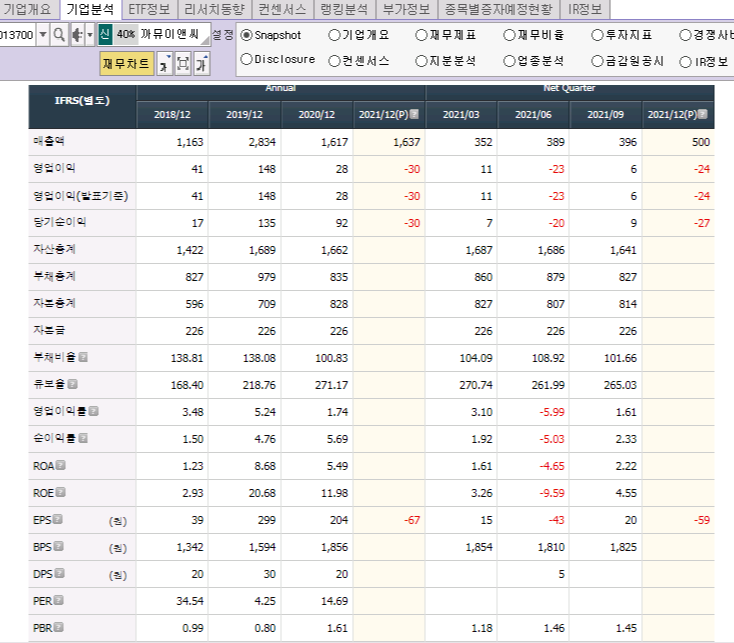
Task: Open help icon beside PER
Action: click(x=59, y=600)
